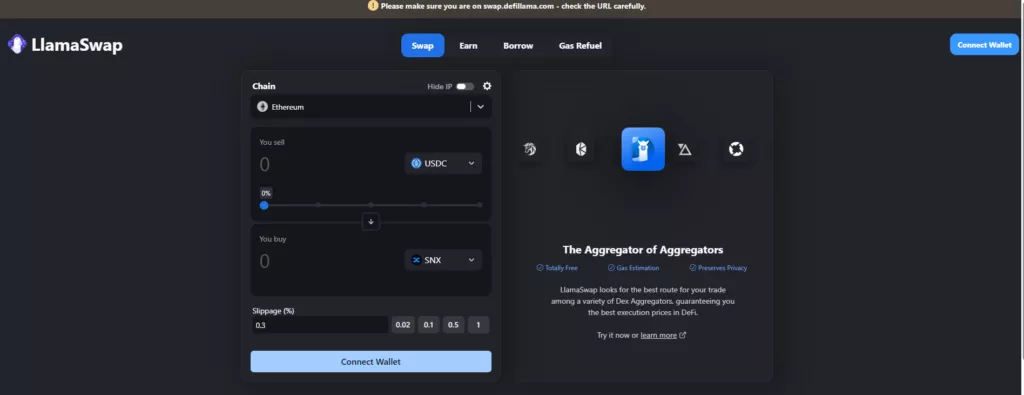Click the Gas Estimation checkmark icon
The image size is (1024, 395).
(x=611, y=268)
